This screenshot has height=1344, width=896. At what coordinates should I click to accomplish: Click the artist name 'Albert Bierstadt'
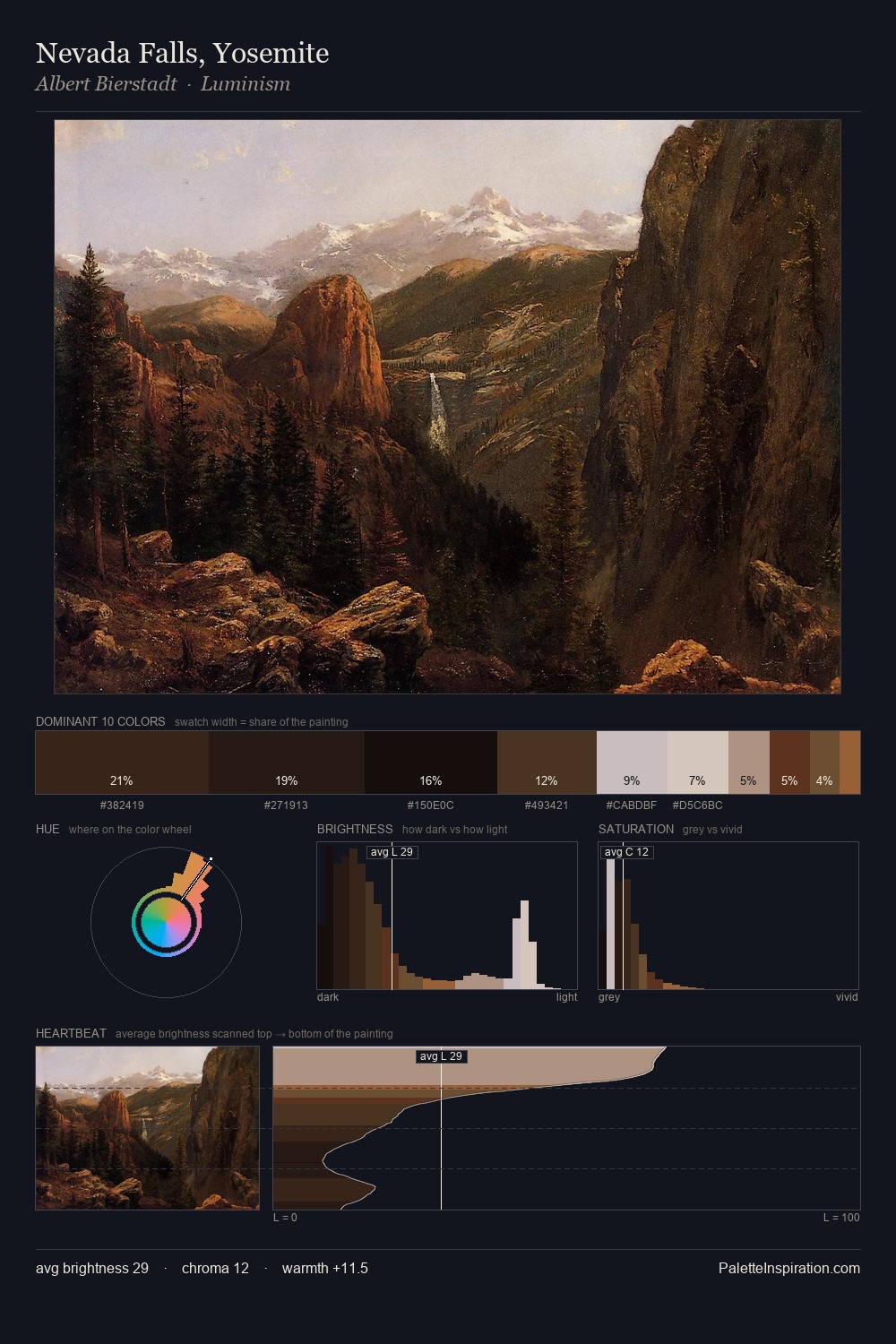click(107, 84)
